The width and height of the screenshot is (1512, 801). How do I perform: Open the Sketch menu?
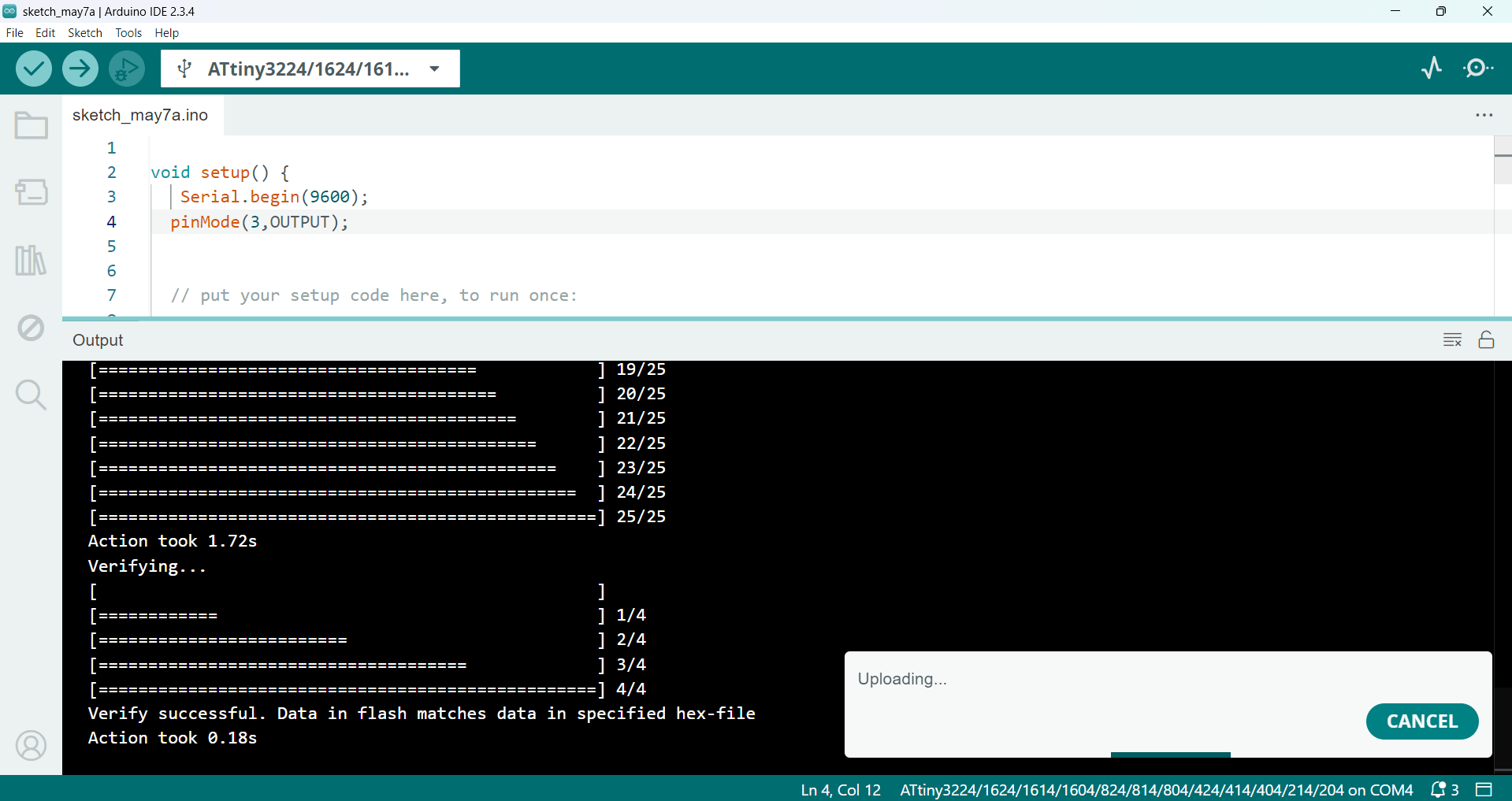pos(85,33)
